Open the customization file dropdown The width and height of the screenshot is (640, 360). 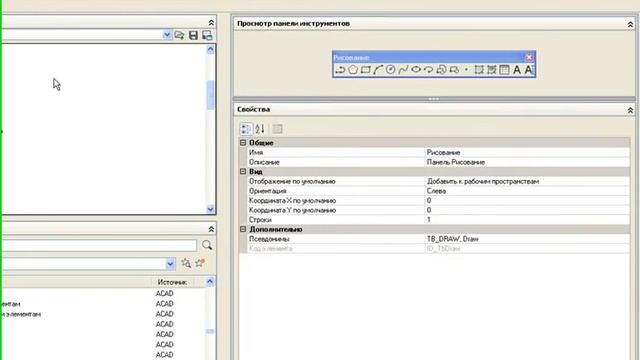coord(167,35)
